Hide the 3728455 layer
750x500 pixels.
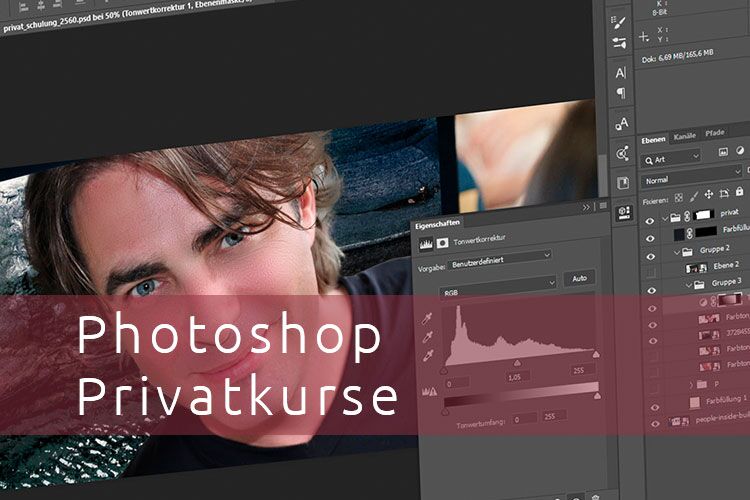point(653,341)
